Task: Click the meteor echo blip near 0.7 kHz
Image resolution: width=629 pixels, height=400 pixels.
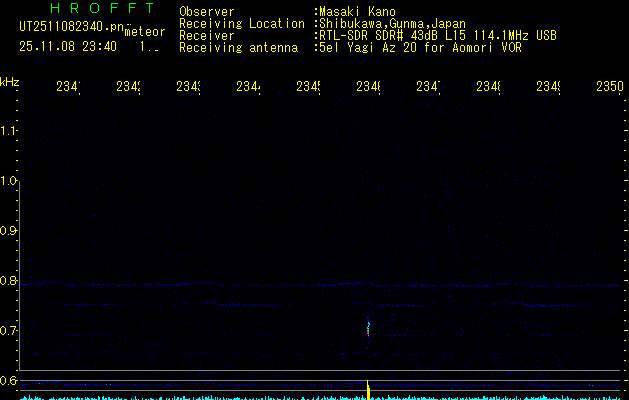Action: click(368, 327)
